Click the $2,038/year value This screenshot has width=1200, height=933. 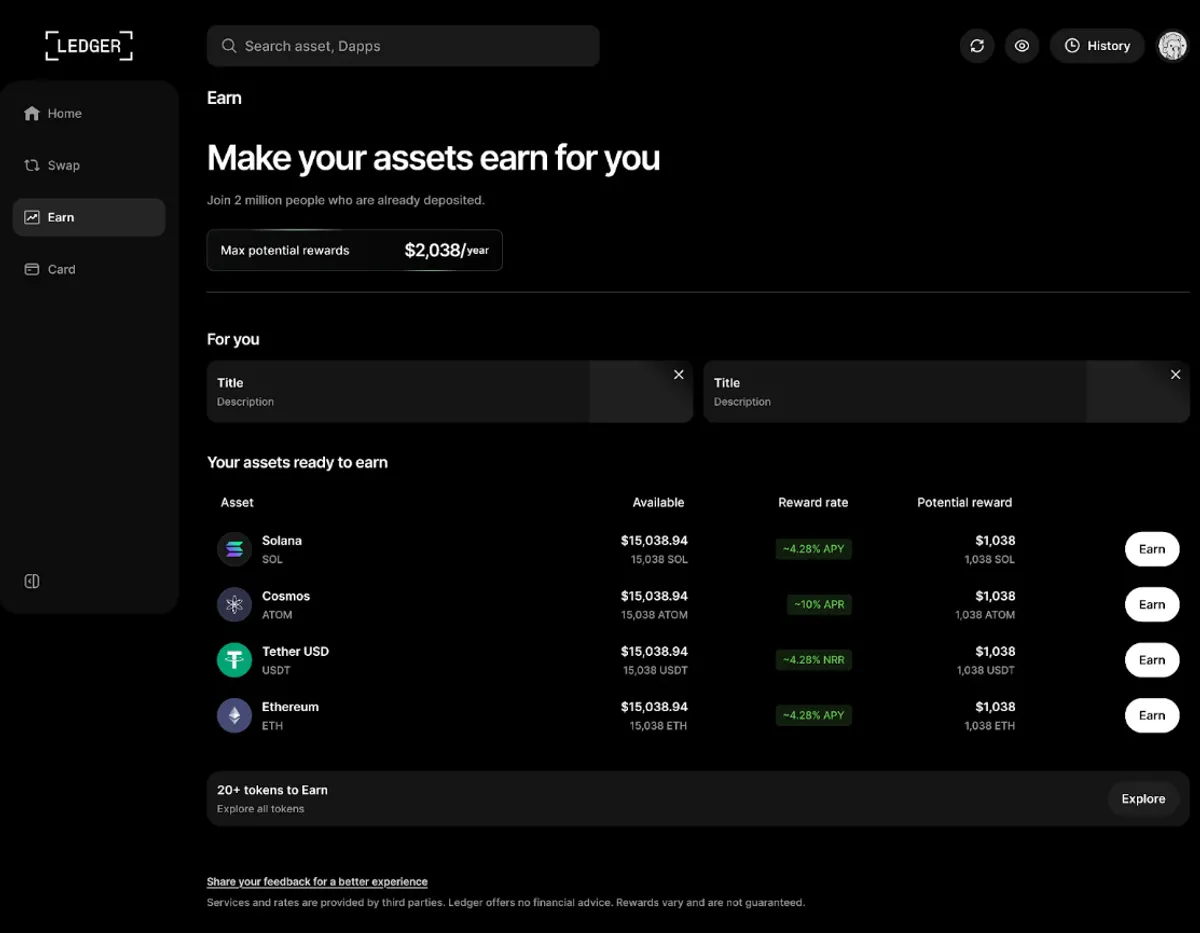(x=447, y=250)
